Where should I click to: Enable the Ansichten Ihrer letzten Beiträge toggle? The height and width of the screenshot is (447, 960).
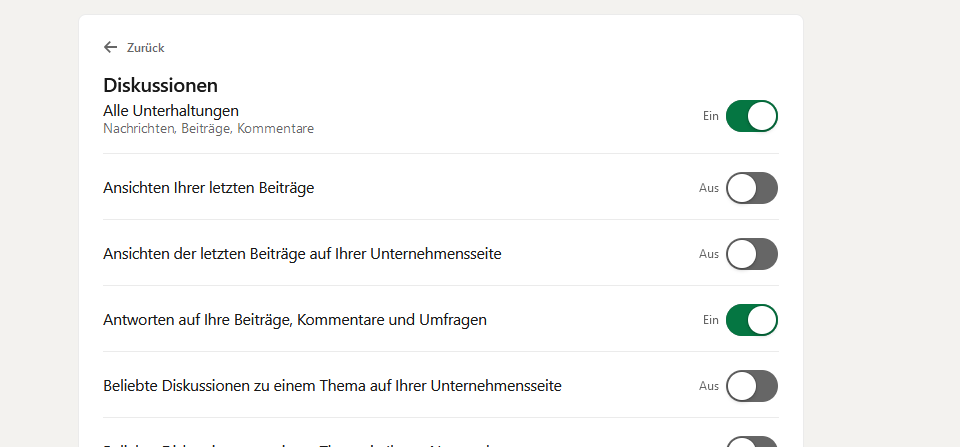(x=751, y=188)
